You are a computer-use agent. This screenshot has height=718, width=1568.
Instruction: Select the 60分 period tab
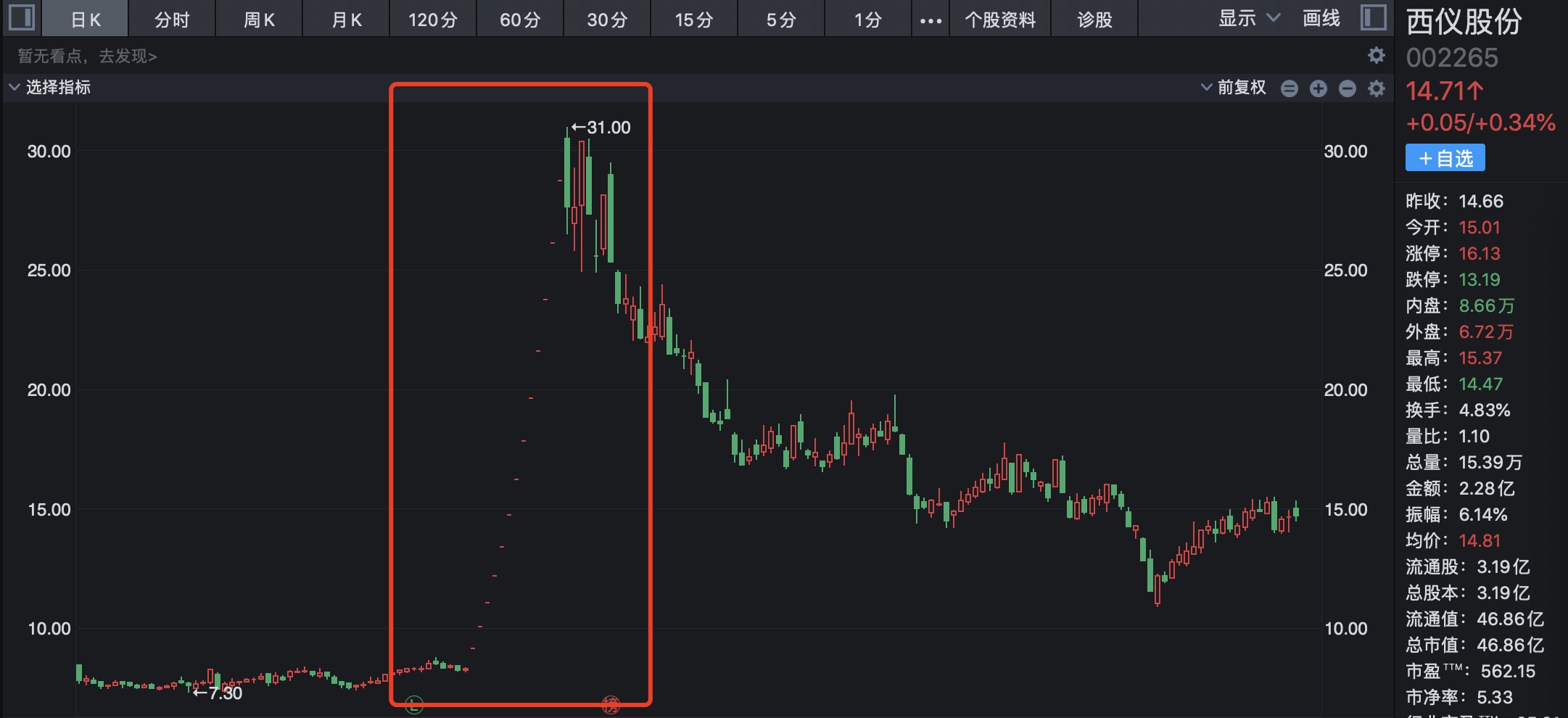point(520,20)
